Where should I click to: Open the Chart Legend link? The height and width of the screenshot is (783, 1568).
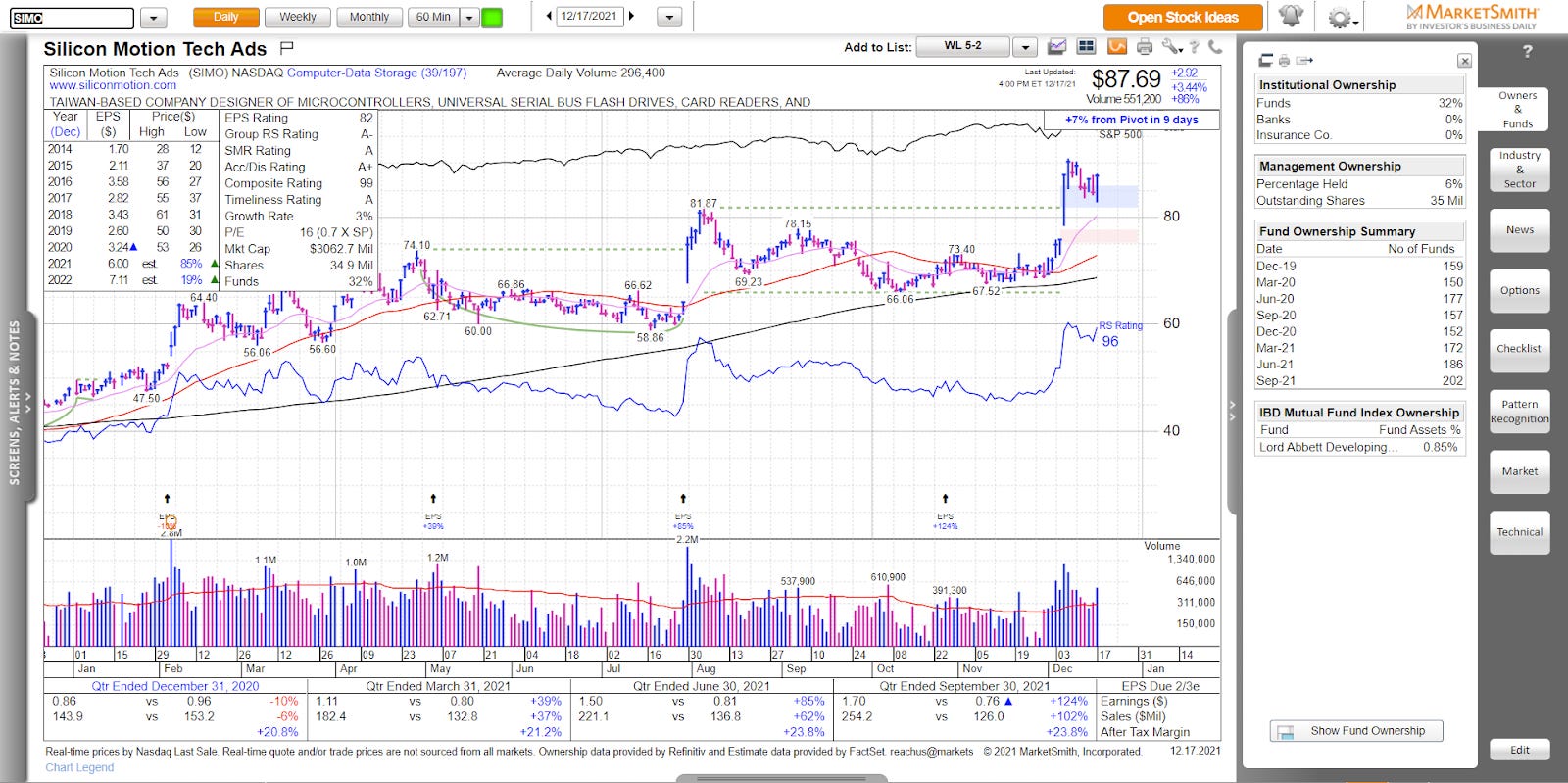(x=79, y=767)
